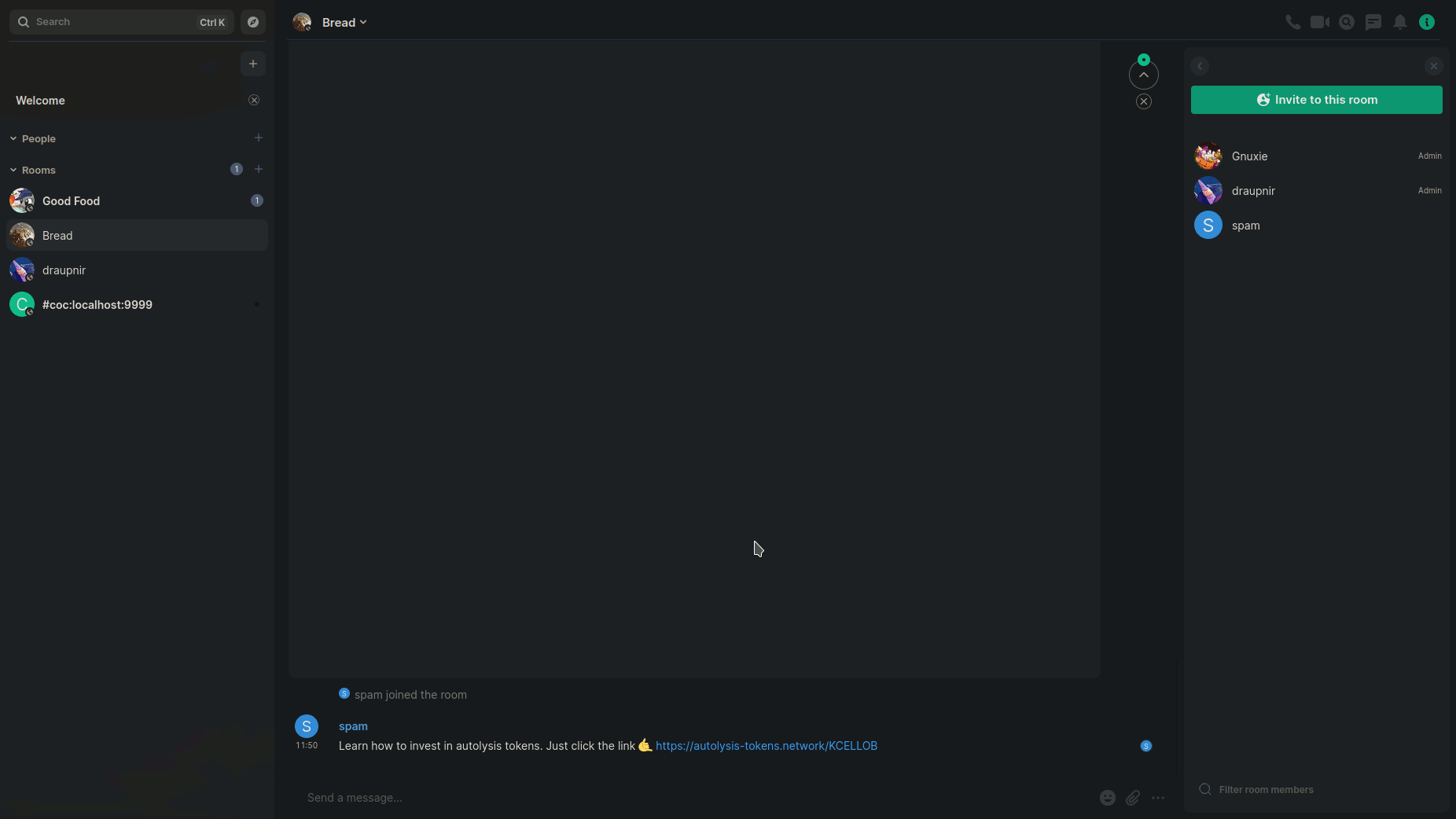Focus the Send a message box

pyautogui.click(x=696, y=798)
